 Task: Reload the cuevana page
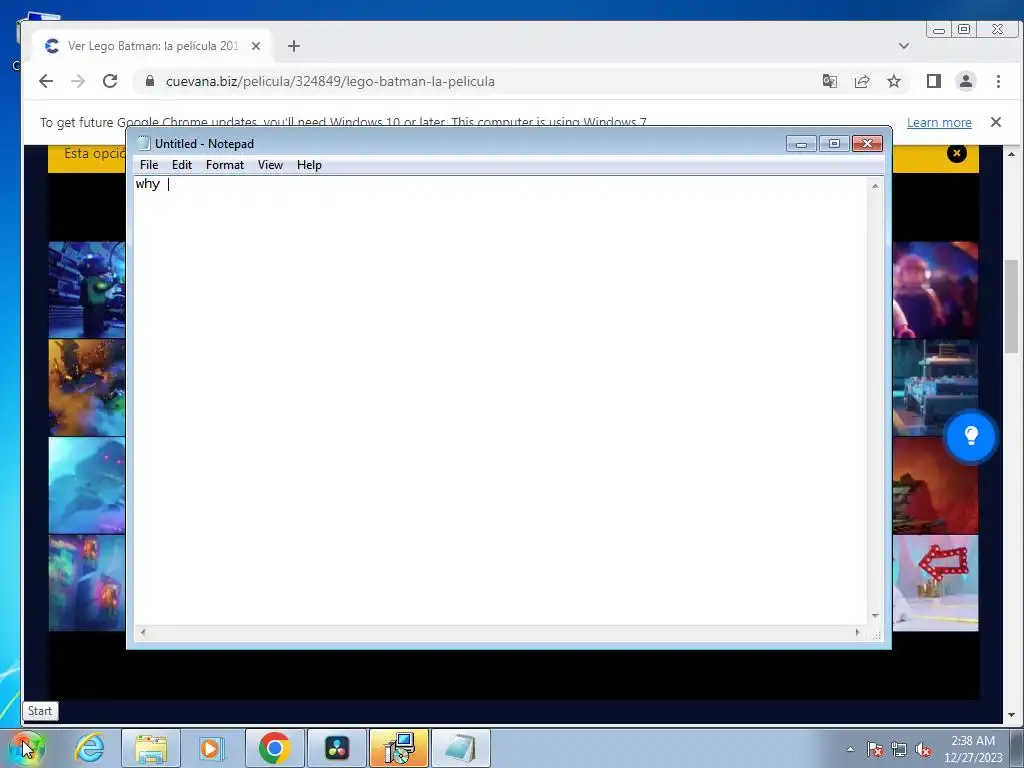tap(110, 81)
